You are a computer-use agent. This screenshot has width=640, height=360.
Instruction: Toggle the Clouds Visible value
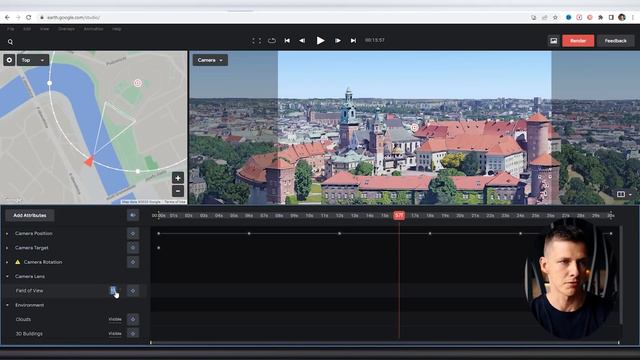tap(115, 319)
